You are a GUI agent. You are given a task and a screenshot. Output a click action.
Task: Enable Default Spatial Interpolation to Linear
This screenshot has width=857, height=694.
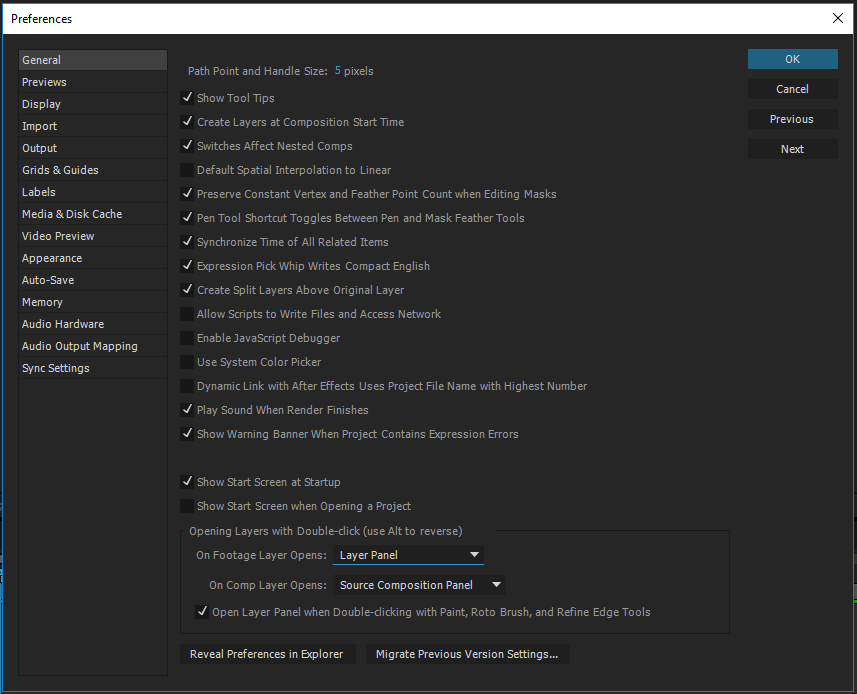tap(187, 170)
